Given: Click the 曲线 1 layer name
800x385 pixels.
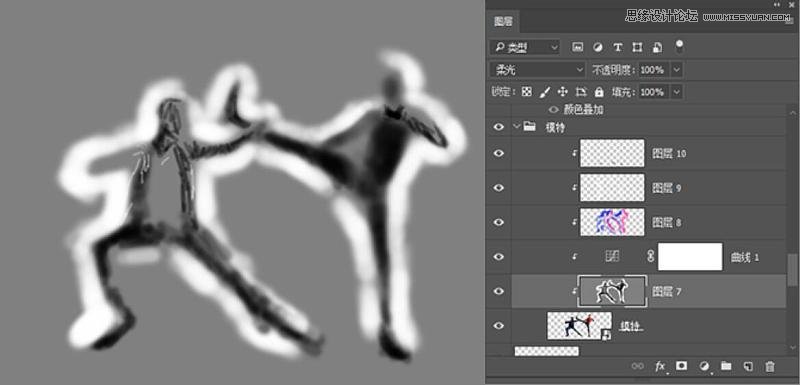Looking at the screenshot, I should tap(745, 258).
